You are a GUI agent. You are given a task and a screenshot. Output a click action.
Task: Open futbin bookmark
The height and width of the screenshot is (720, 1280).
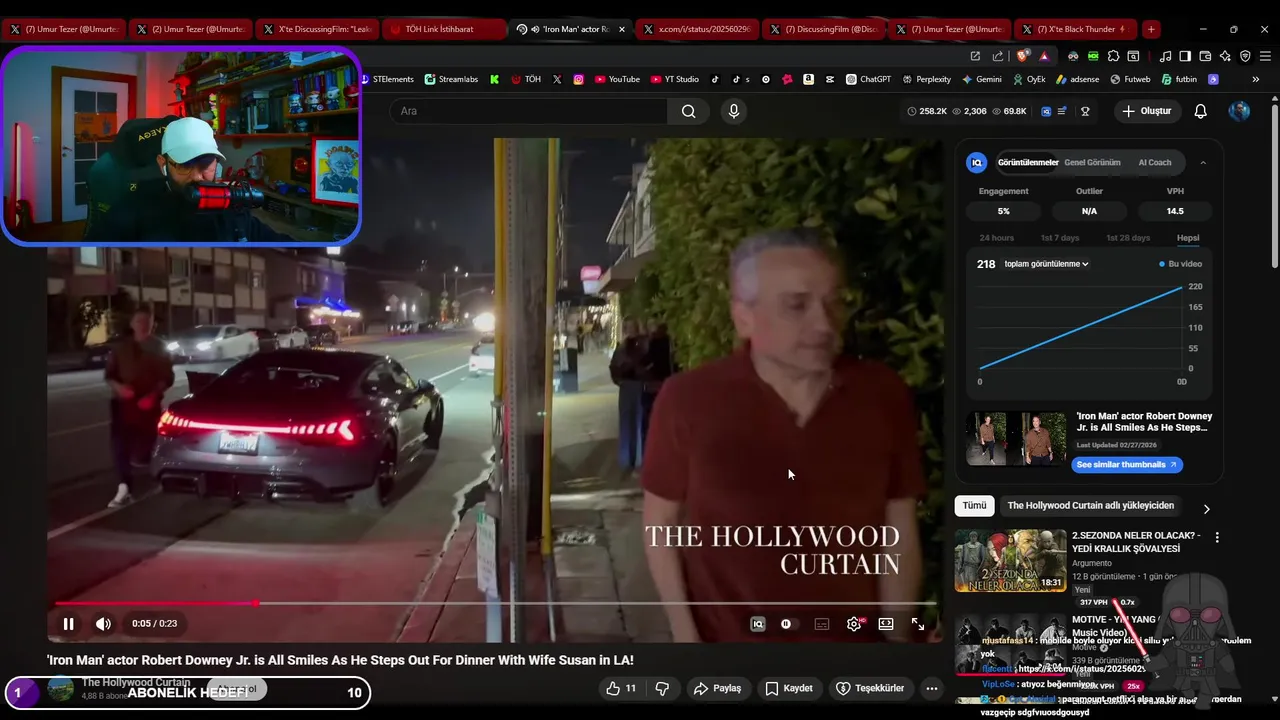[x=1179, y=79]
